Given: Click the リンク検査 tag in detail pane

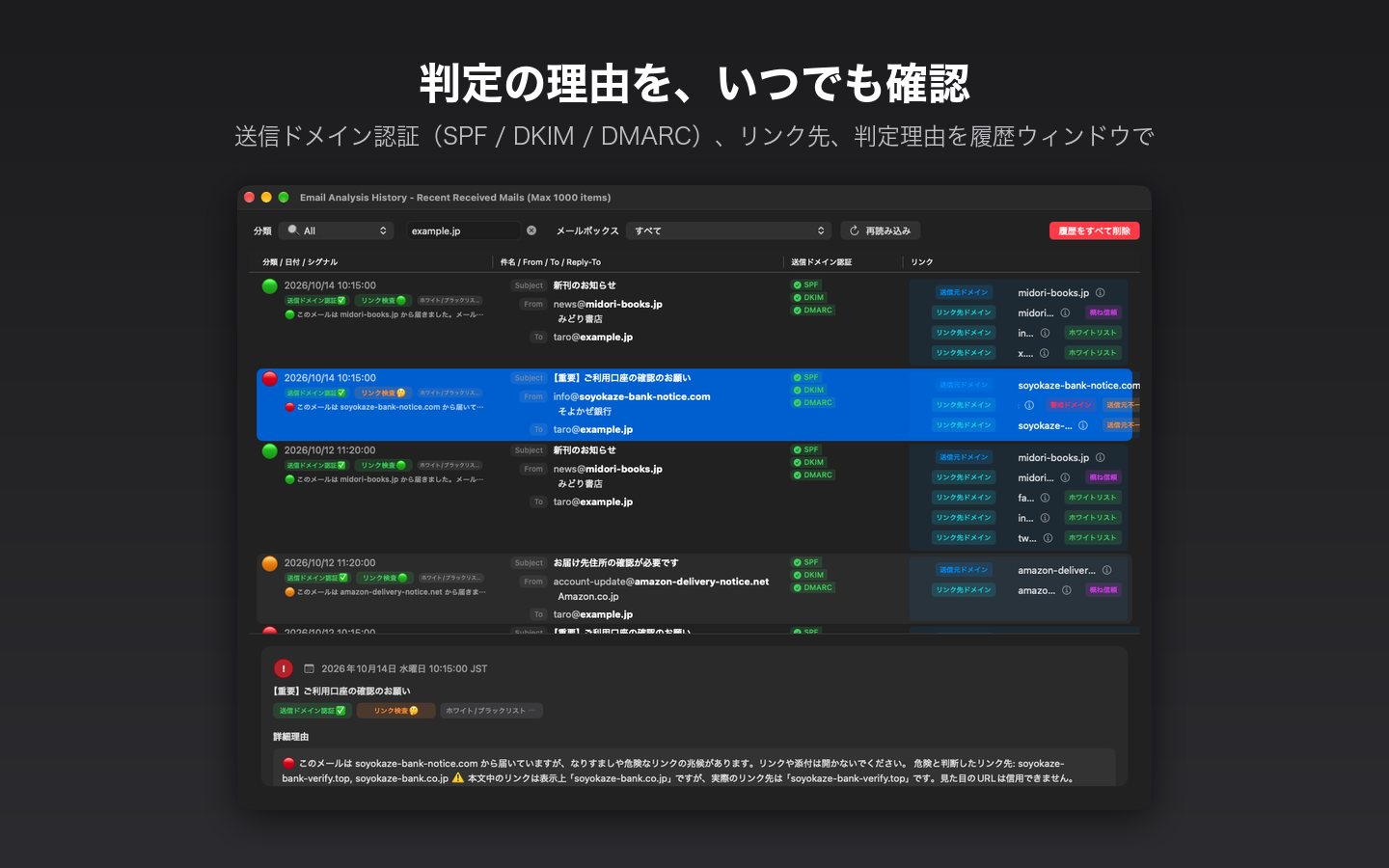Looking at the screenshot, I should [x=395, y=711].
